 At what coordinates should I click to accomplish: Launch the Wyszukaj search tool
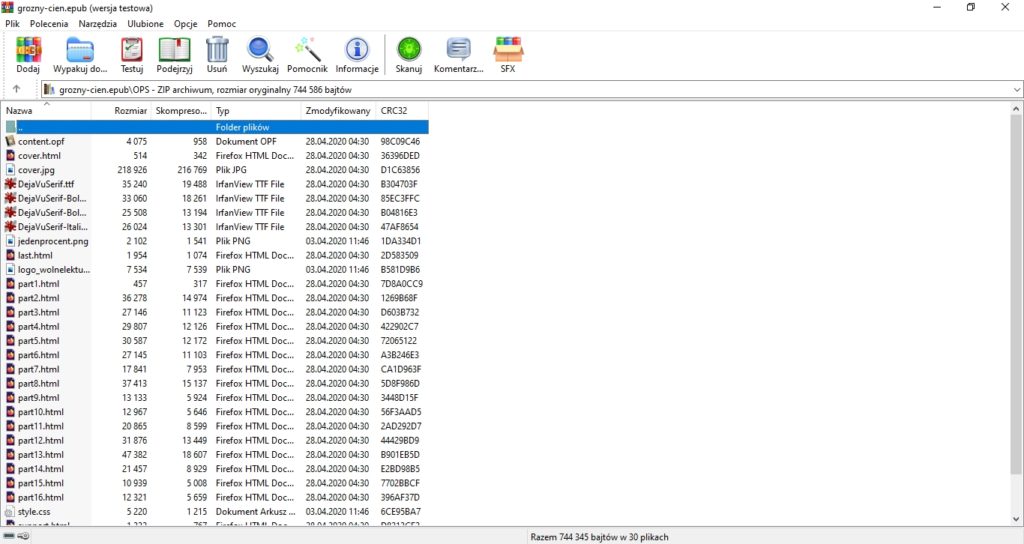coord(260,55)
